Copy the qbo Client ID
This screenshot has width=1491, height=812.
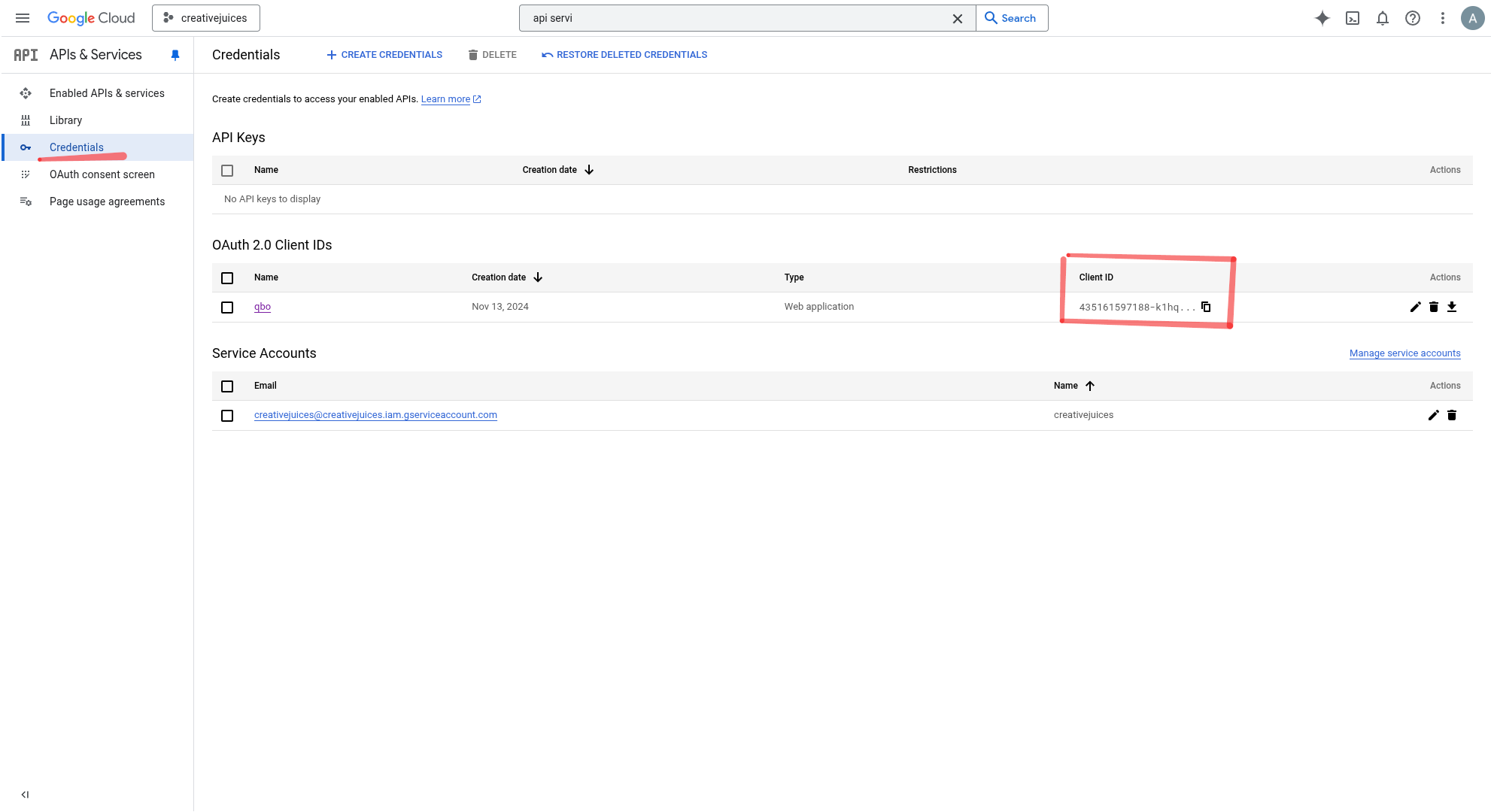[x=1206, y=307]
